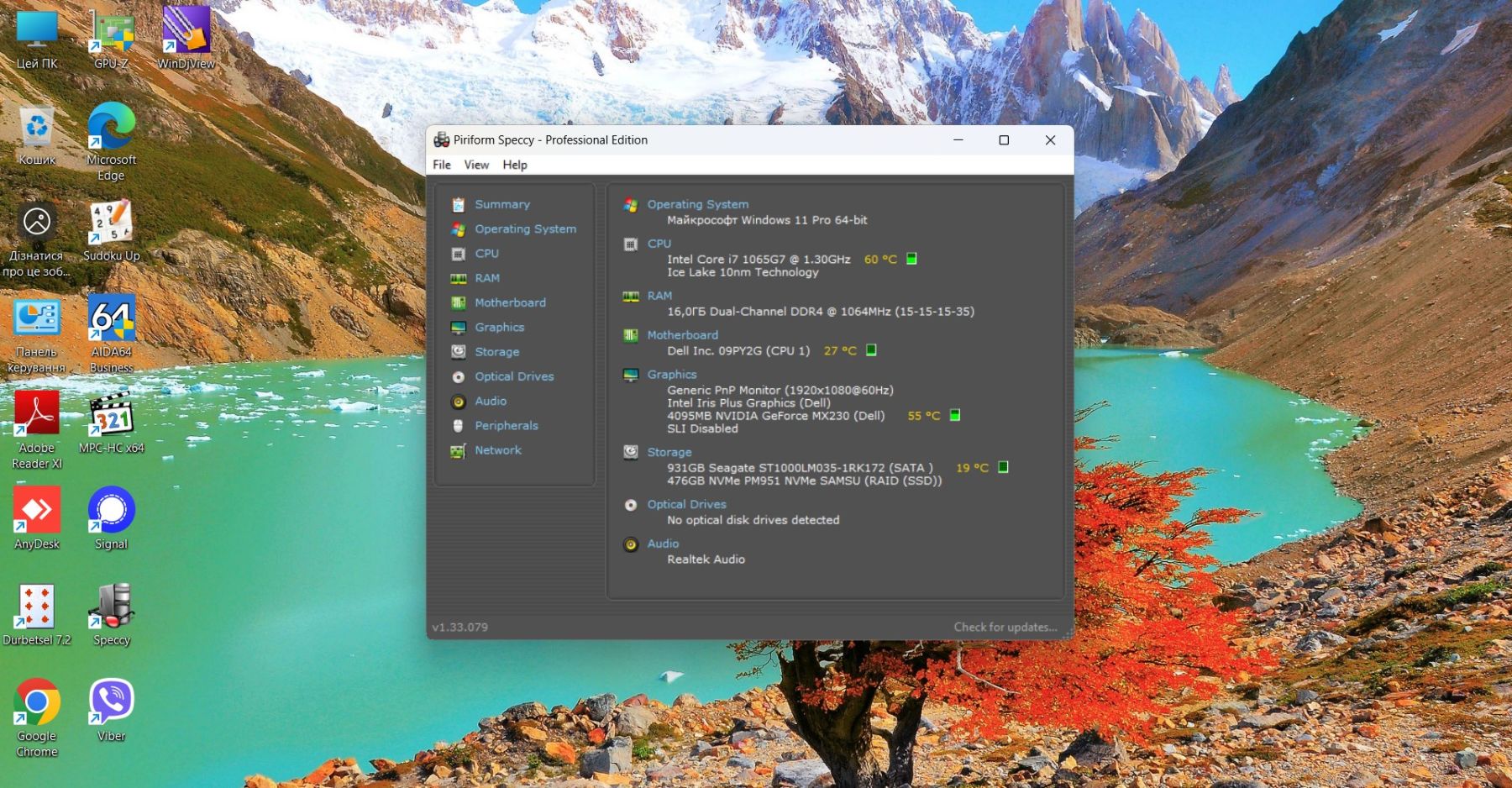Viewport: 1512px width, 788px height.
Task: Click the NVIDIA GeForce MX230 line
Action: tap(775, 416)
